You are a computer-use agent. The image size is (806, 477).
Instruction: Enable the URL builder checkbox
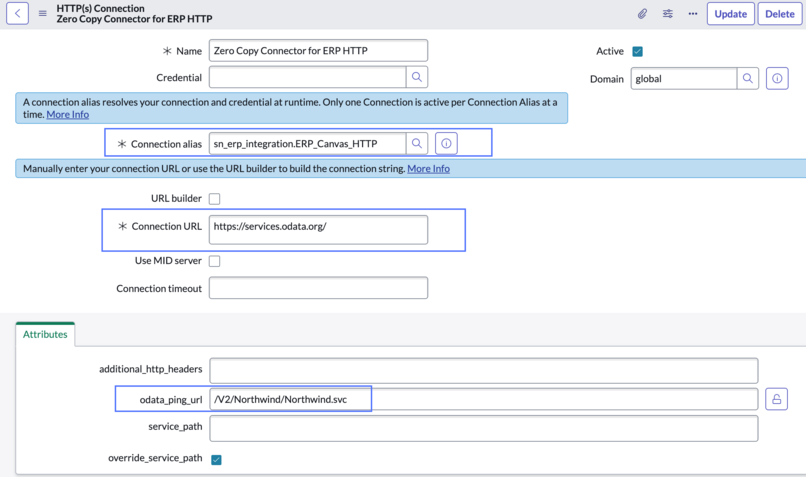(x=215, y=199)
